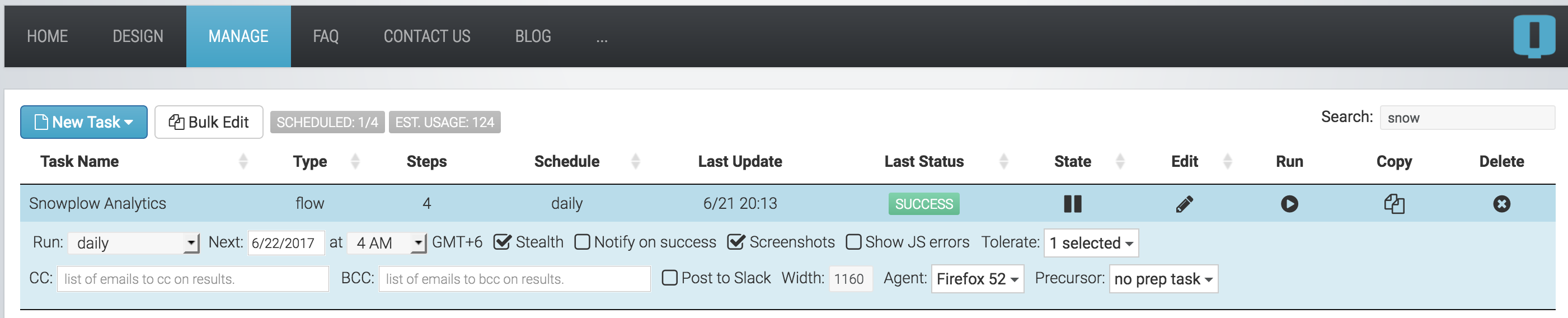Open the Run frequency daily dropdown
The image size is (1568, 318).
[134, 243]
